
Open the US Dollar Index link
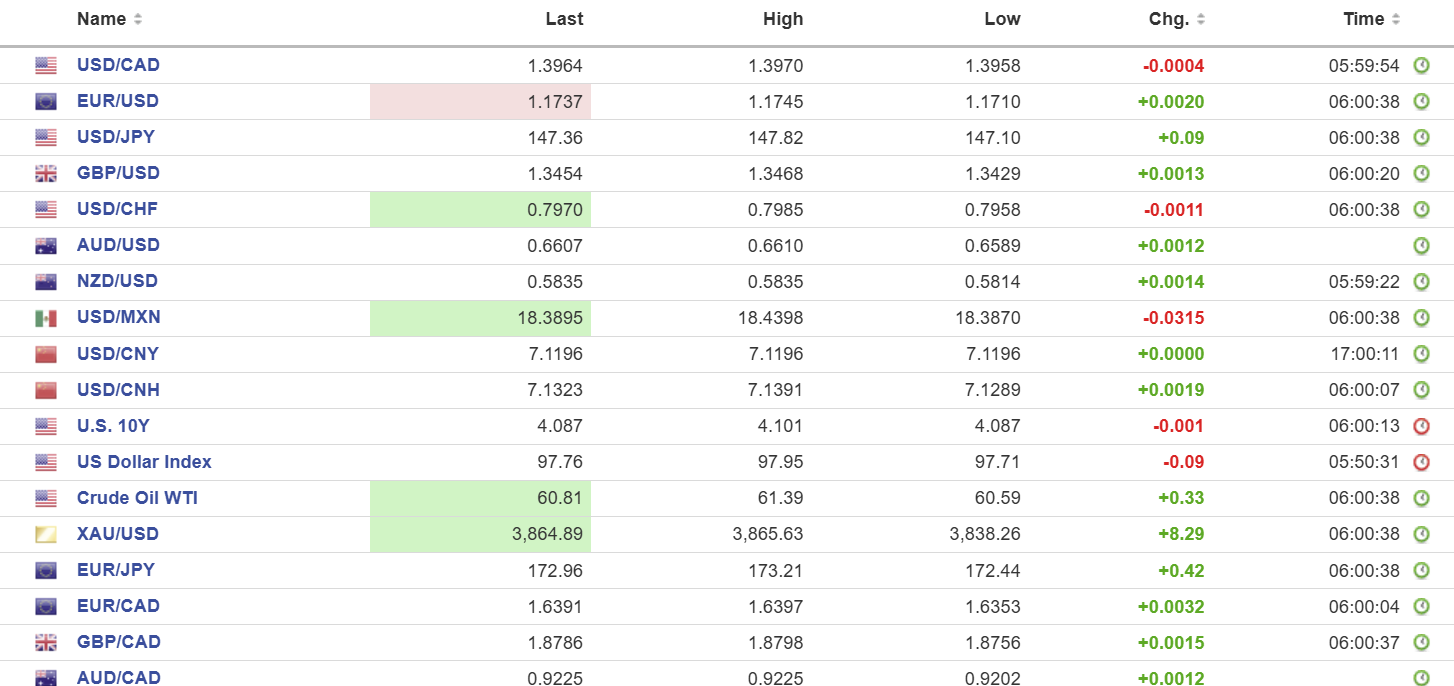(144, 461)
